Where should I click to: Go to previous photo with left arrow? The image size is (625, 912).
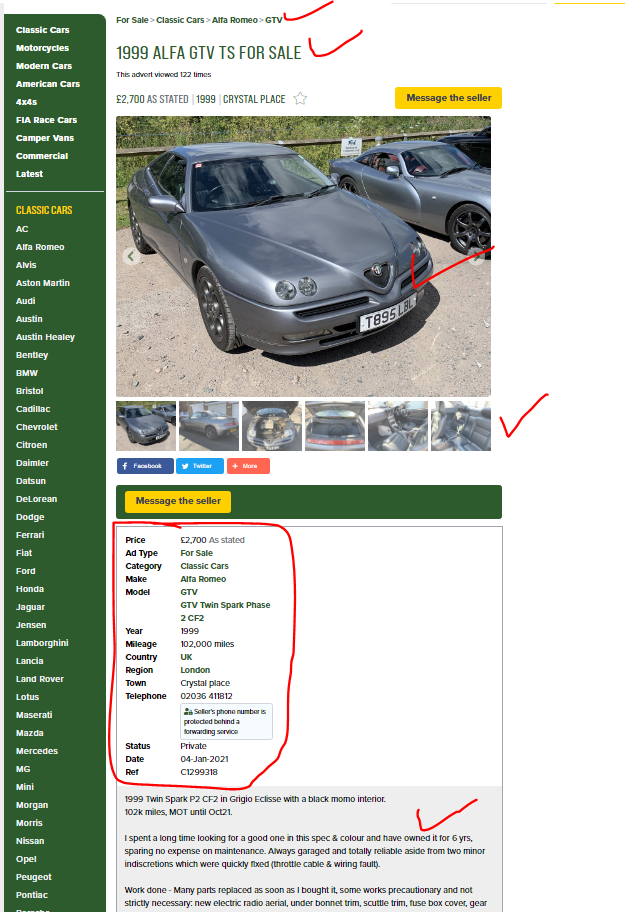131,256
